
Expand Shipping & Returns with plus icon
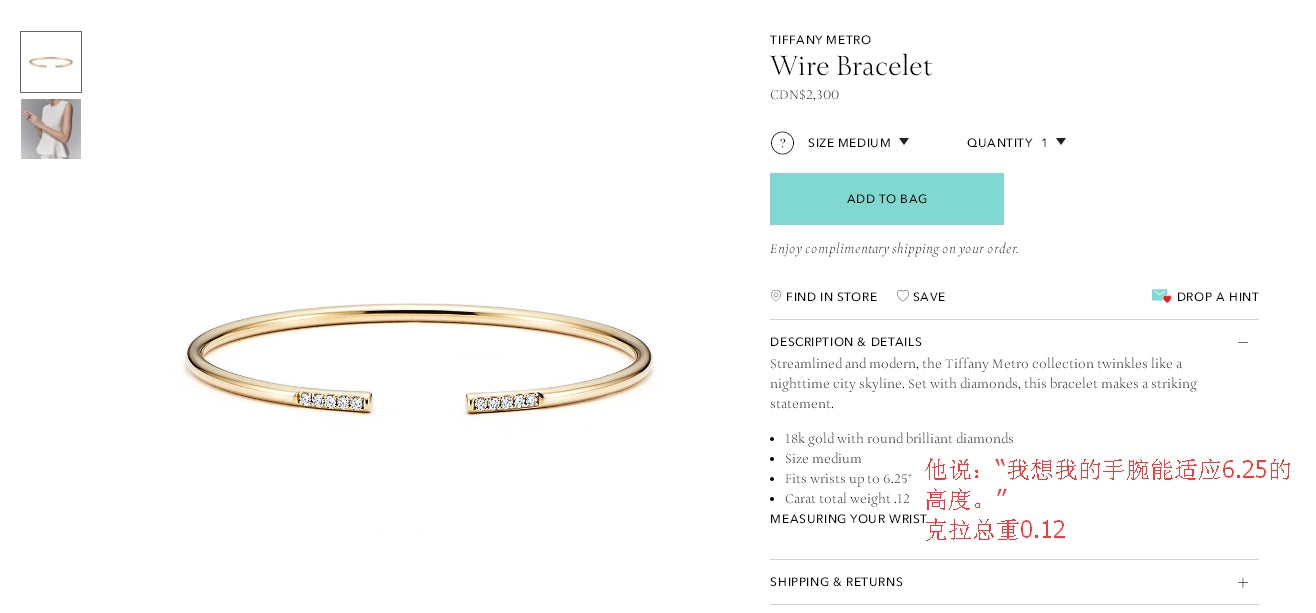[x=1243, y=582]
